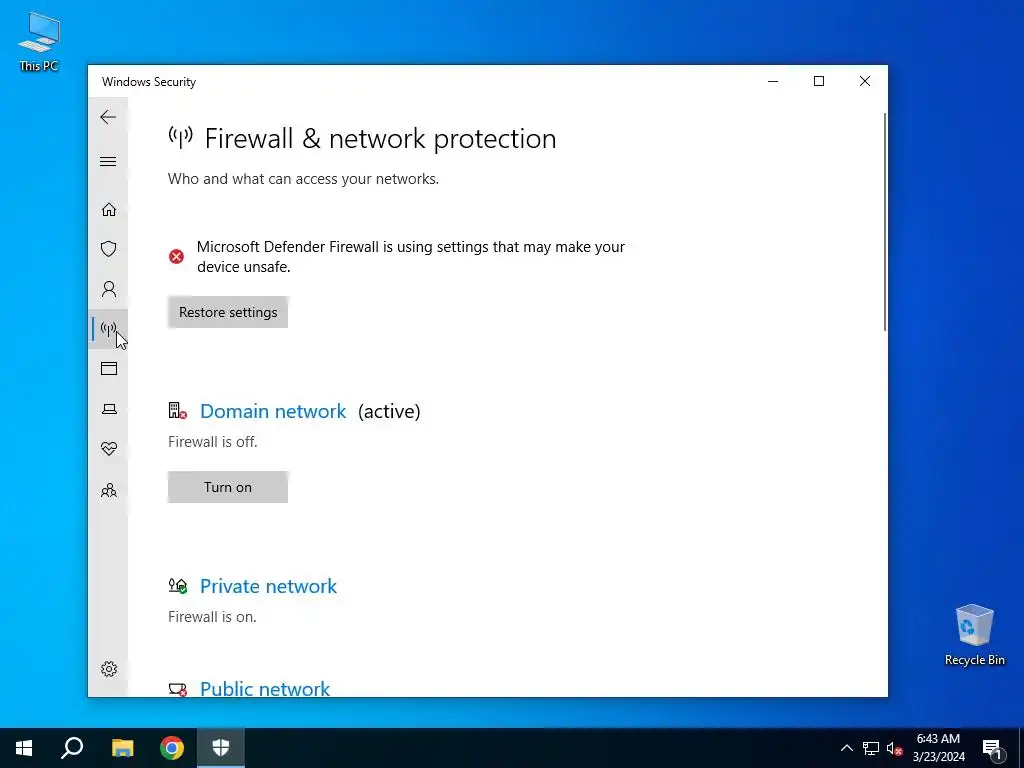The width and height of the screenshot is (1024, 768).
Task: Open Device security laptop icon
Action: pyautogui.click(x=108, y=409)
